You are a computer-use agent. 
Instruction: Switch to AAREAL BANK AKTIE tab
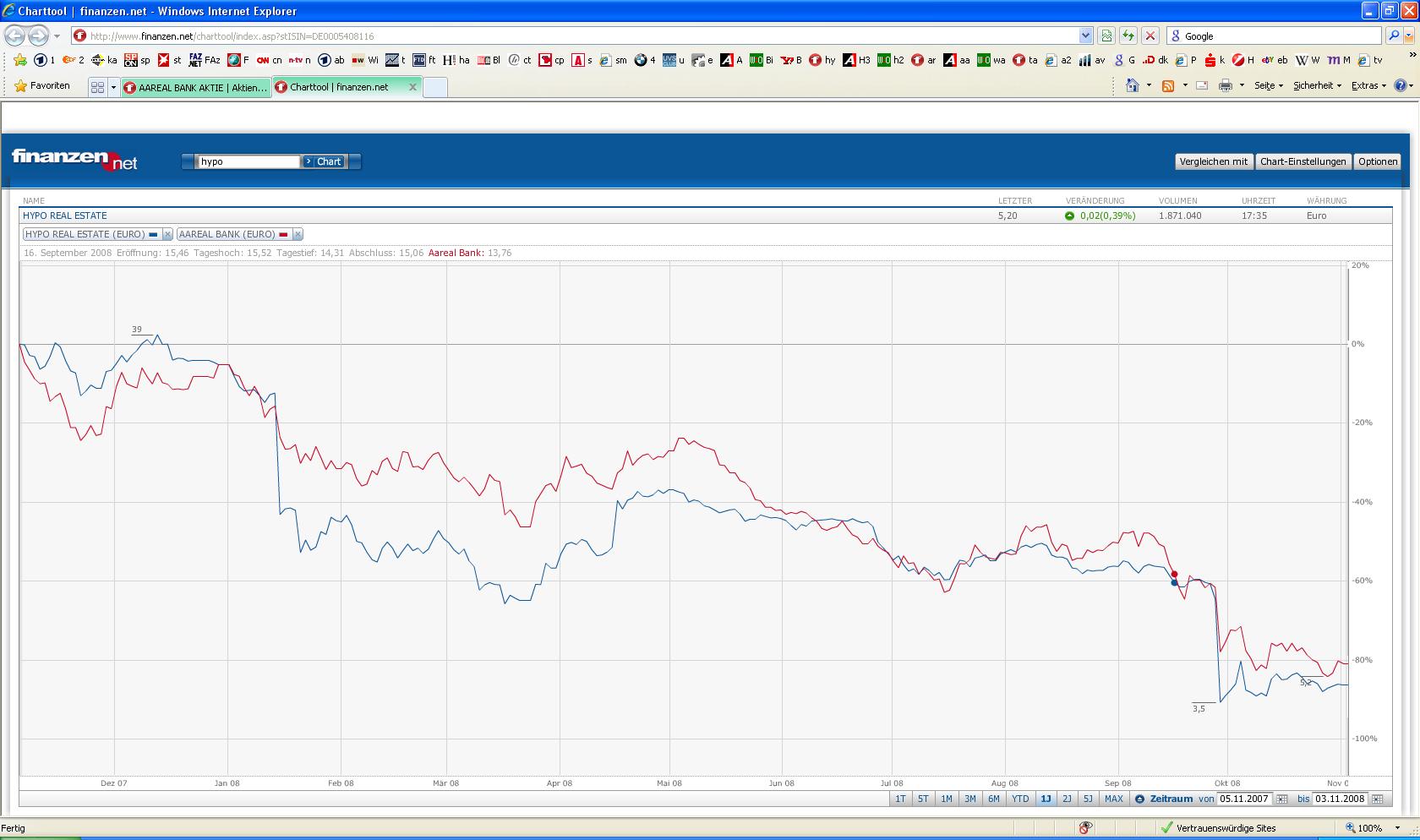(196, 87)
